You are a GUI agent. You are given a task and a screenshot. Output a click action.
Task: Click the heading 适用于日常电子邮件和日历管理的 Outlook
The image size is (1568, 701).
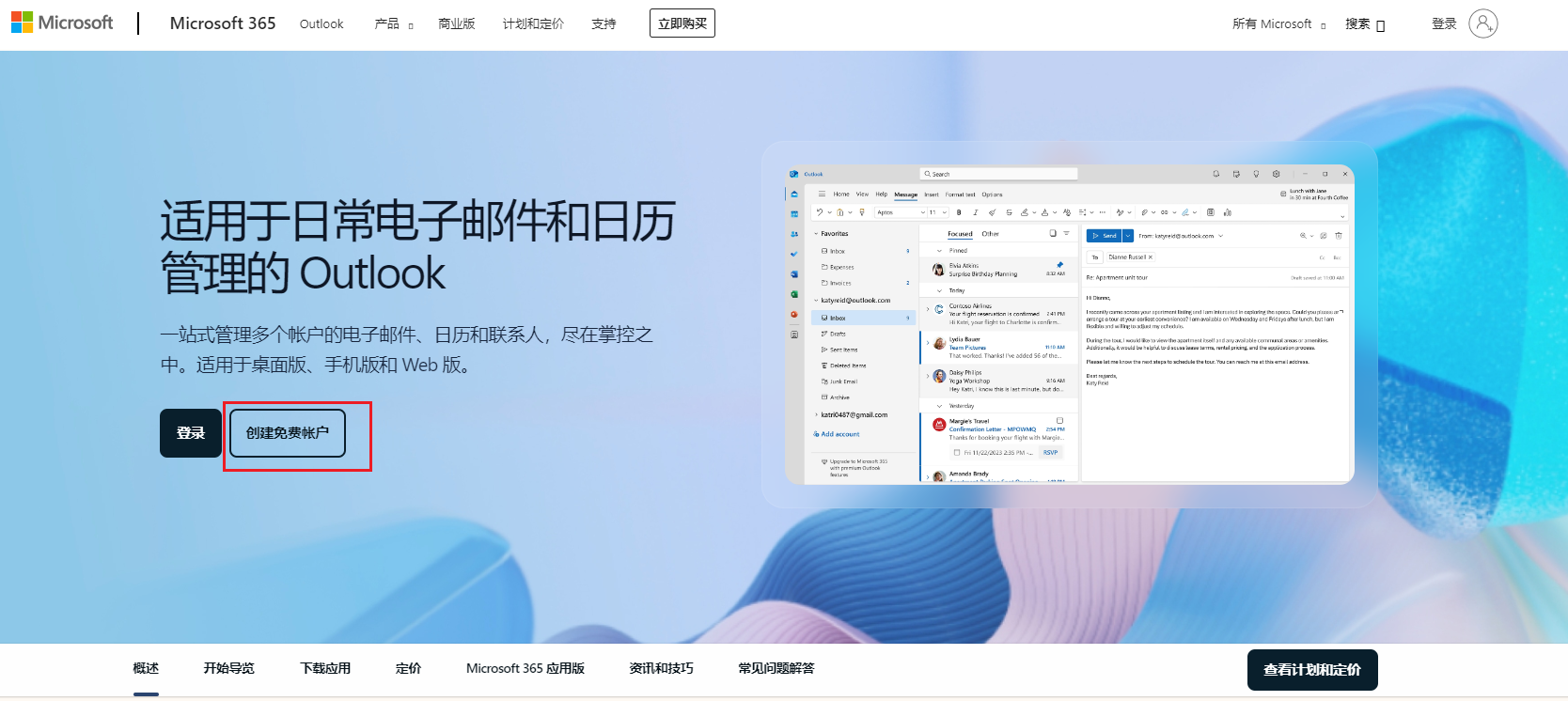(418, 247)
